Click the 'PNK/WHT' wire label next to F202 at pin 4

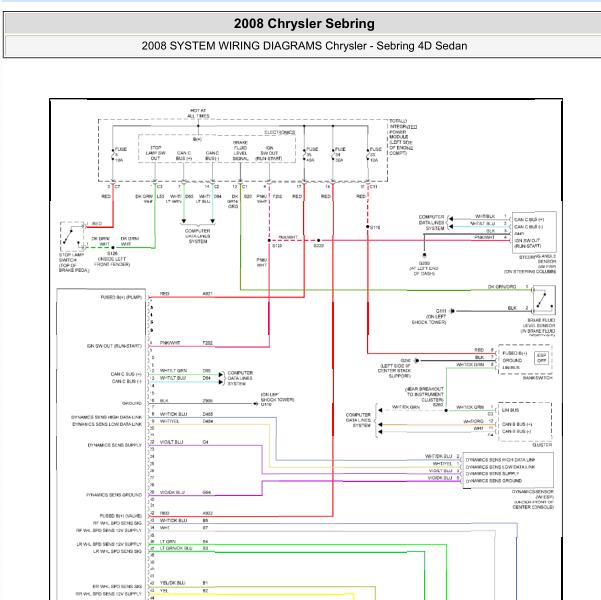tap(170, 343)
